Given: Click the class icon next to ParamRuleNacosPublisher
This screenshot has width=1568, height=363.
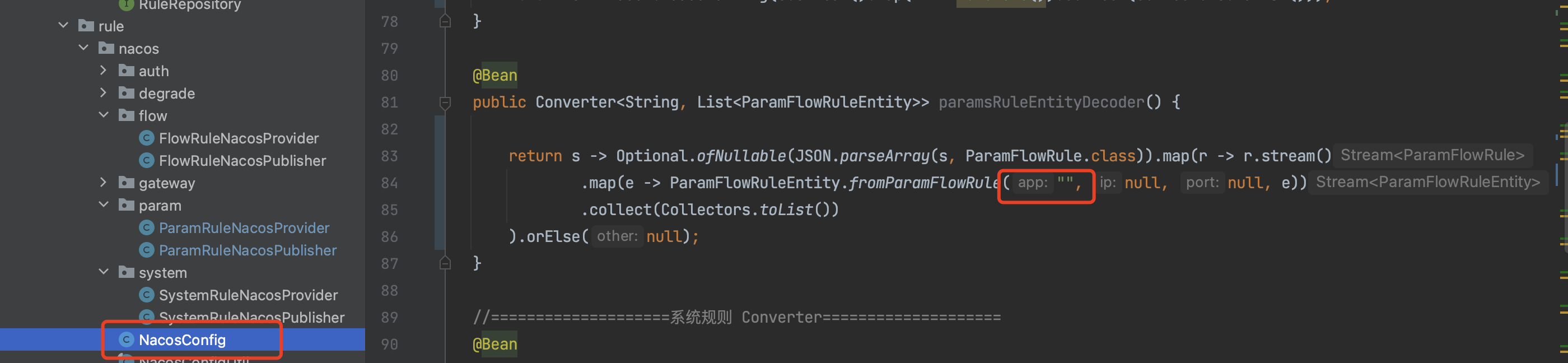Looking at the screenshot, I should [146, 250].
